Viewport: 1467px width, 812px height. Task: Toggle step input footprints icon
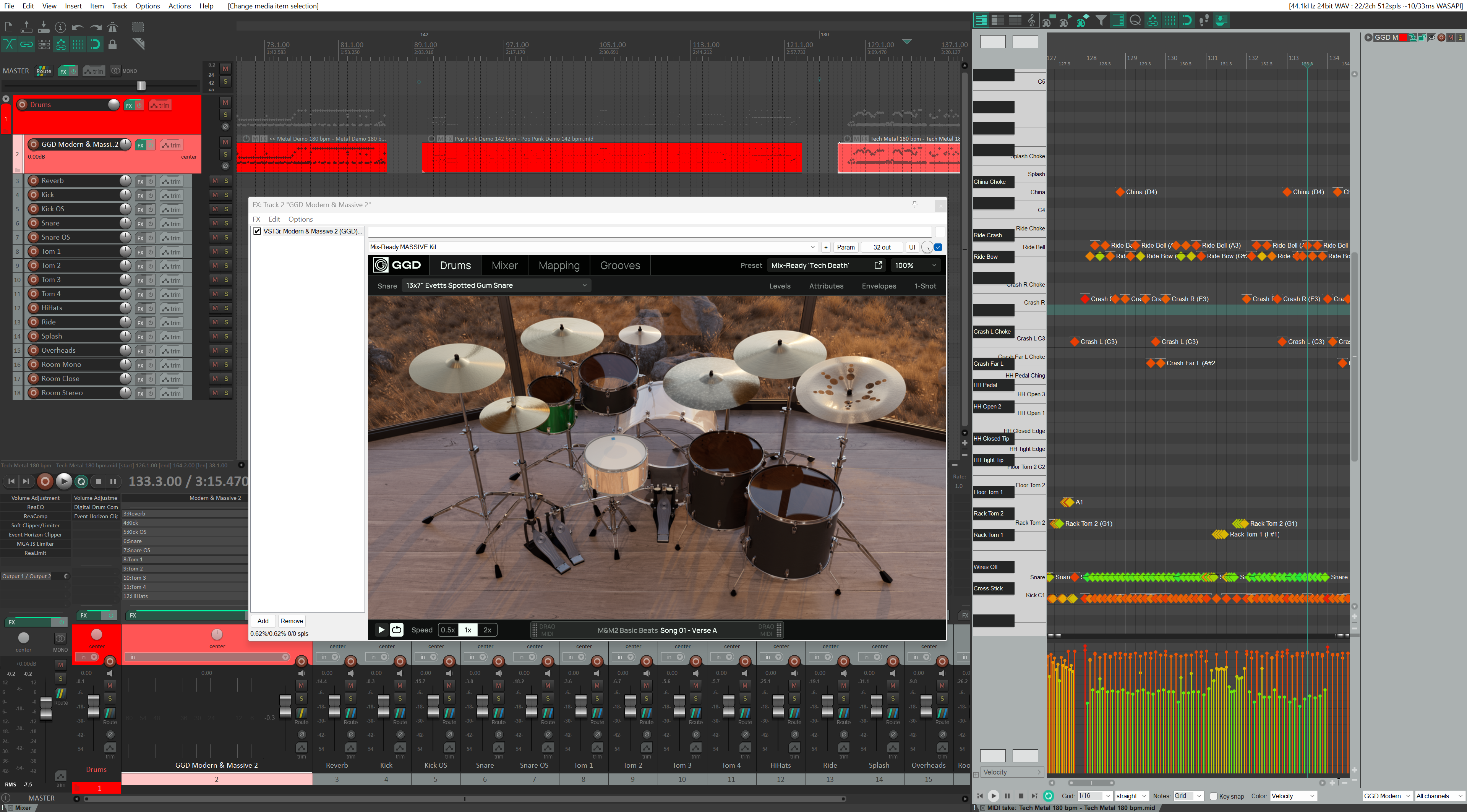click(1204, 21)
